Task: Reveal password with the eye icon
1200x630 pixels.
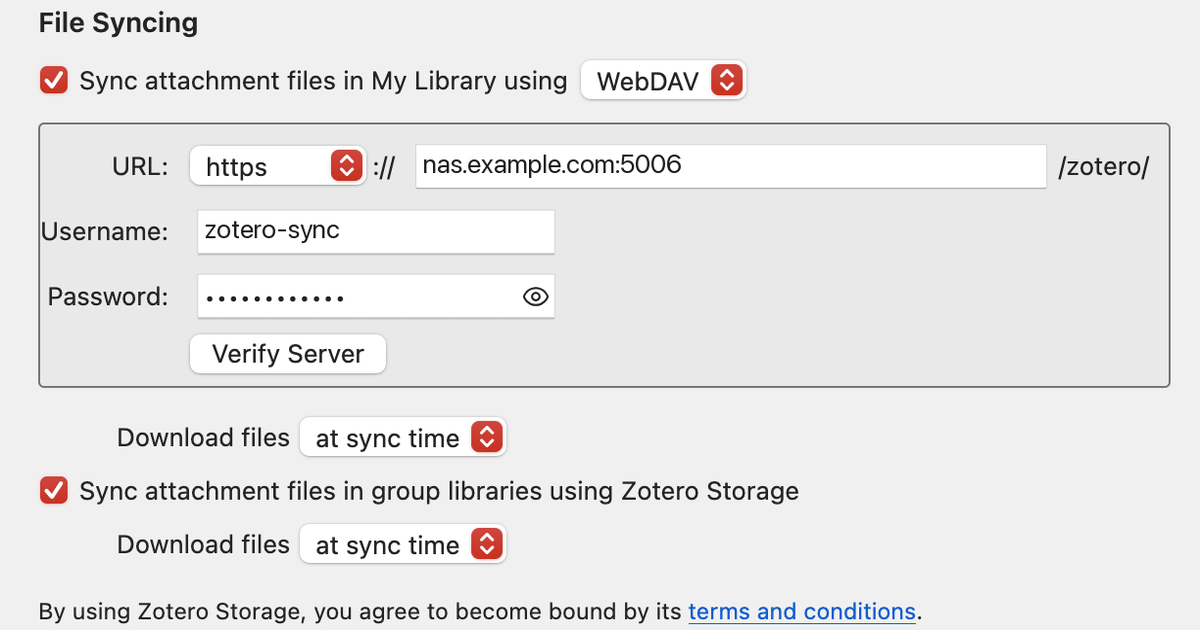Action: (536, 297)
